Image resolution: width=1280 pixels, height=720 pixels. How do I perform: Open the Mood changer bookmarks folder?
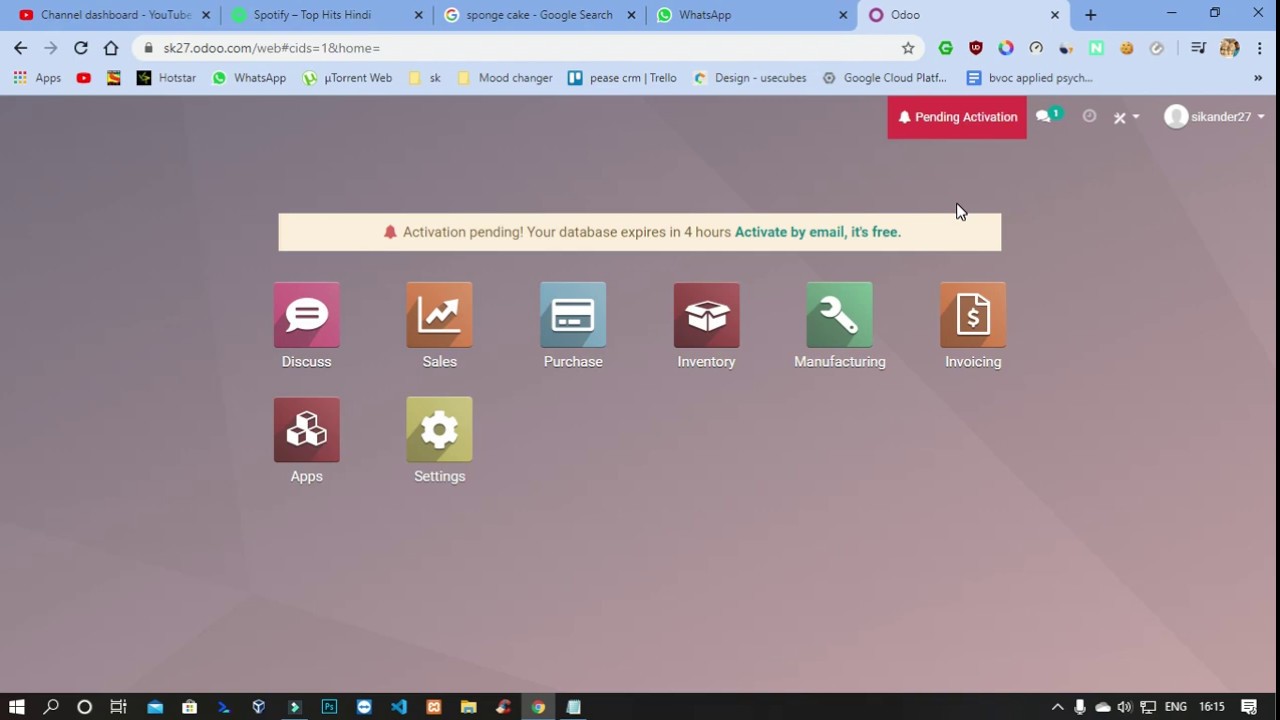click(x=504, y=78)
